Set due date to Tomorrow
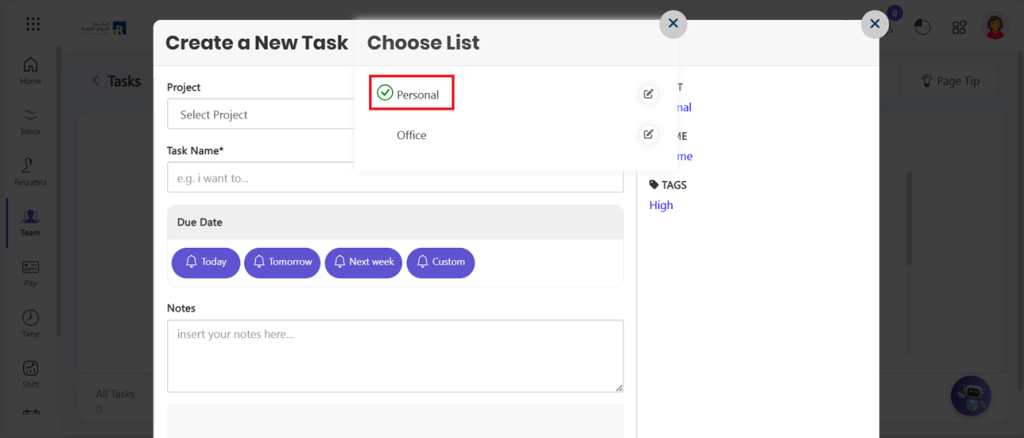Image resolution: width=1024 pixels, height=438 pixels. (x=282, y=262)
